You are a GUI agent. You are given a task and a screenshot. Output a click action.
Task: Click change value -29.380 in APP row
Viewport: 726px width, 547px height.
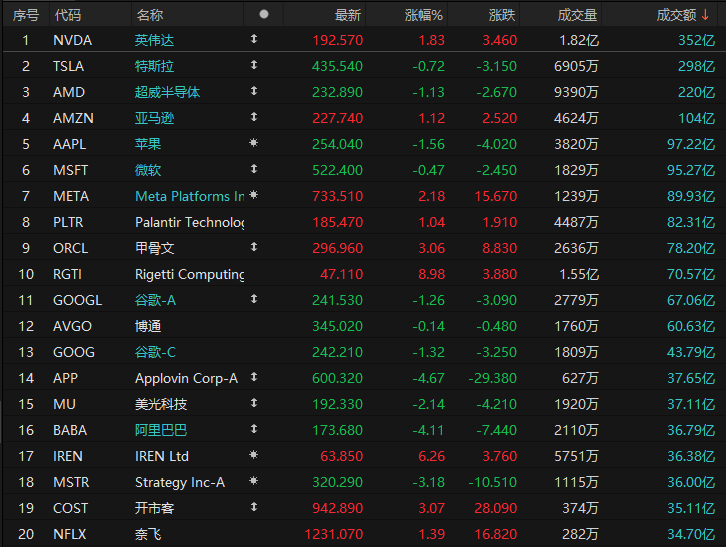pos(492,378)
